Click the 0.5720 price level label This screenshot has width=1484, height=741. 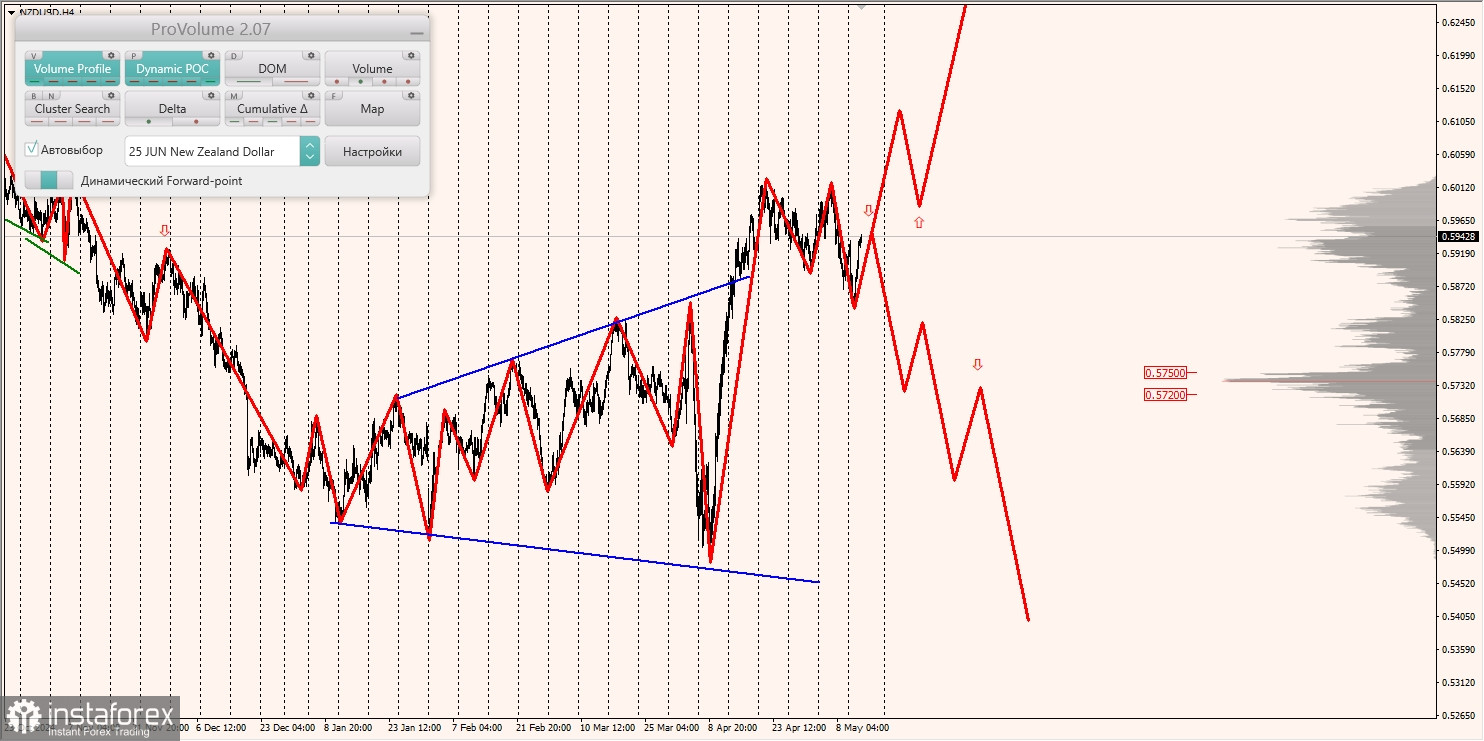pyautogui.click(x=1166, y=394)
